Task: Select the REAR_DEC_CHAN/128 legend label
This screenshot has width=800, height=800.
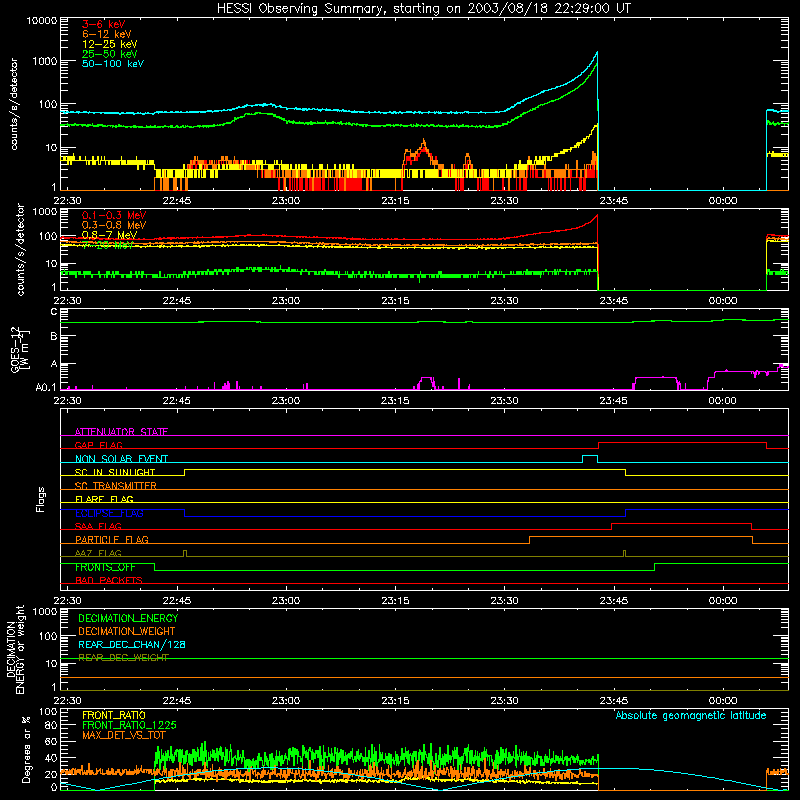Action: pos(132,644)
